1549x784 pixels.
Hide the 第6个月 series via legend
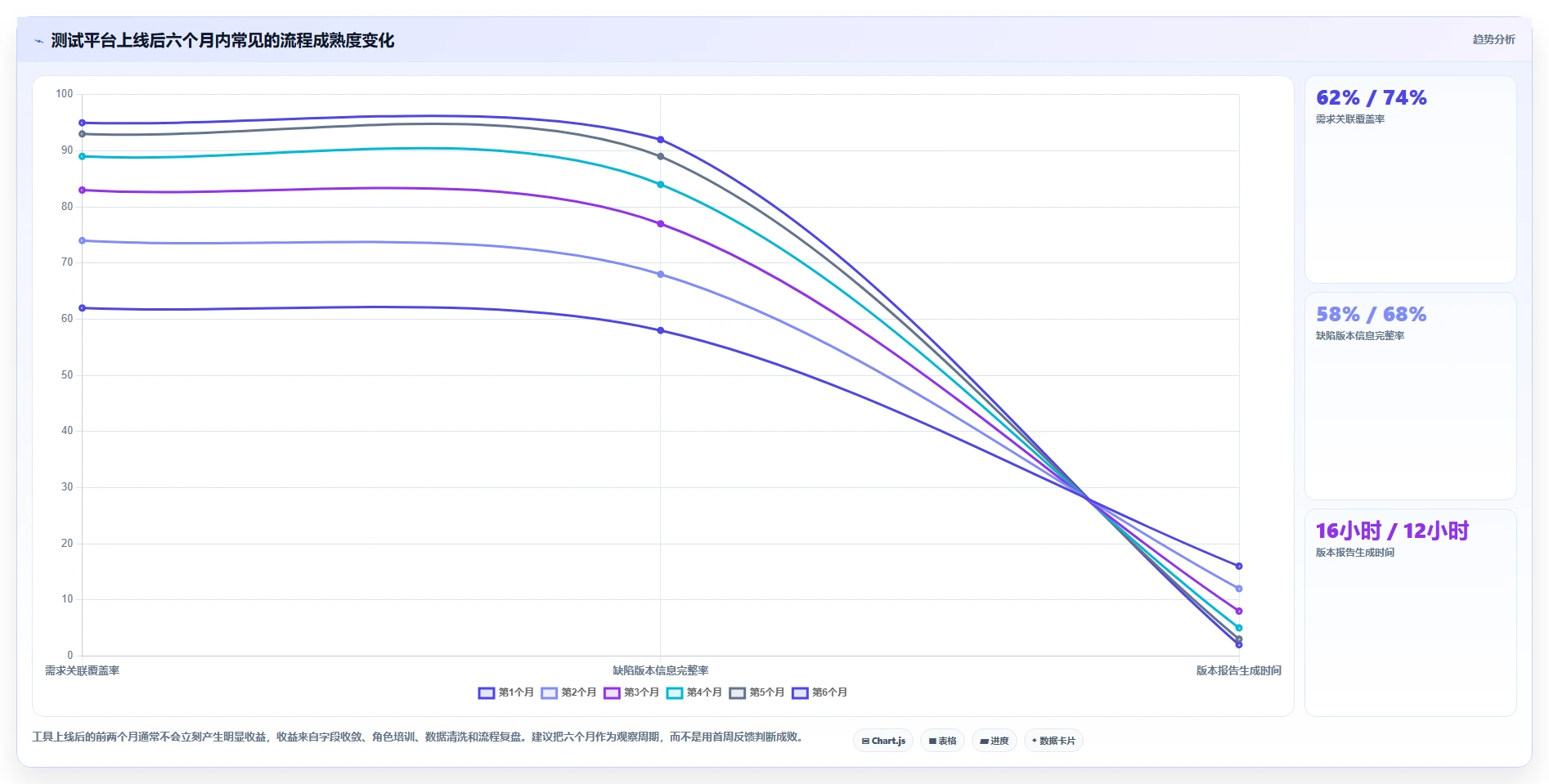point(819,692)
